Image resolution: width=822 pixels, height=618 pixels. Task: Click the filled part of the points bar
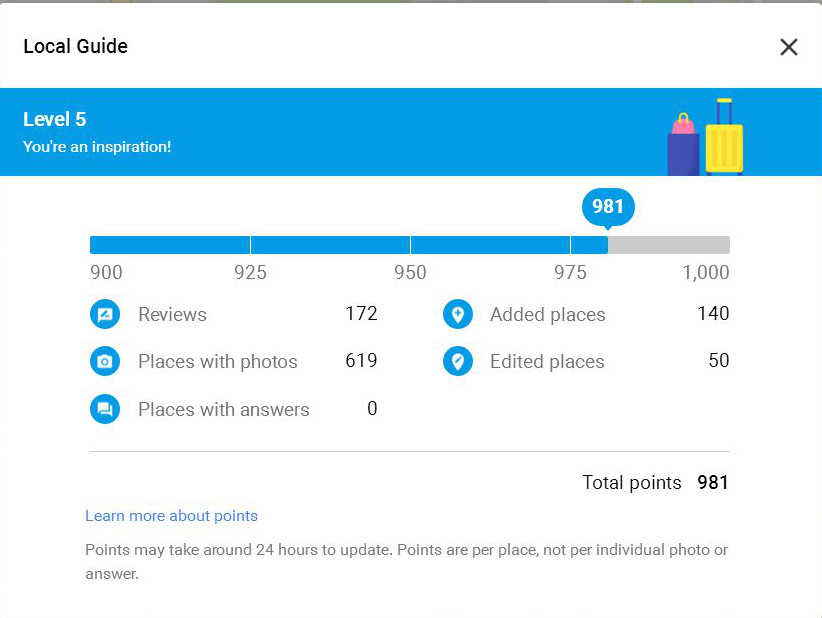click(x=349, y=245)
